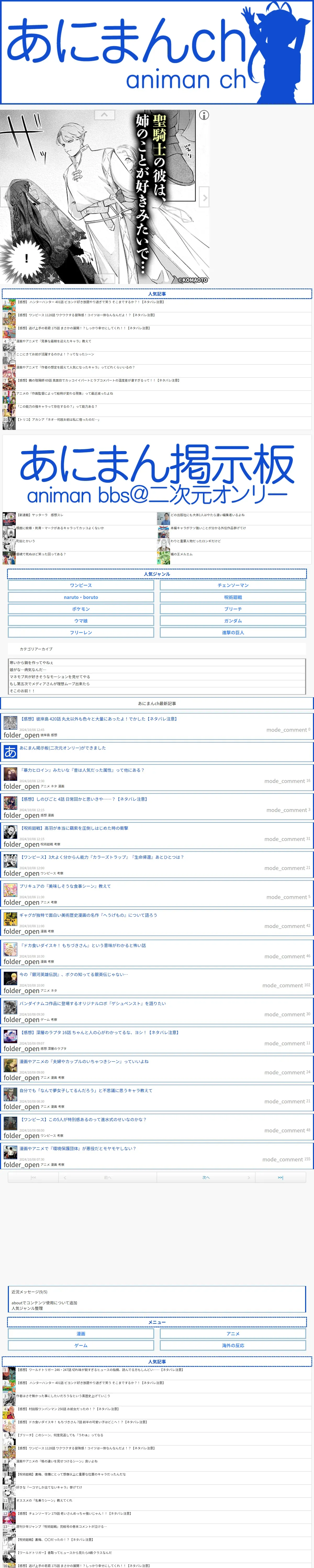Go to last page with >>| button

(281, 1178)
